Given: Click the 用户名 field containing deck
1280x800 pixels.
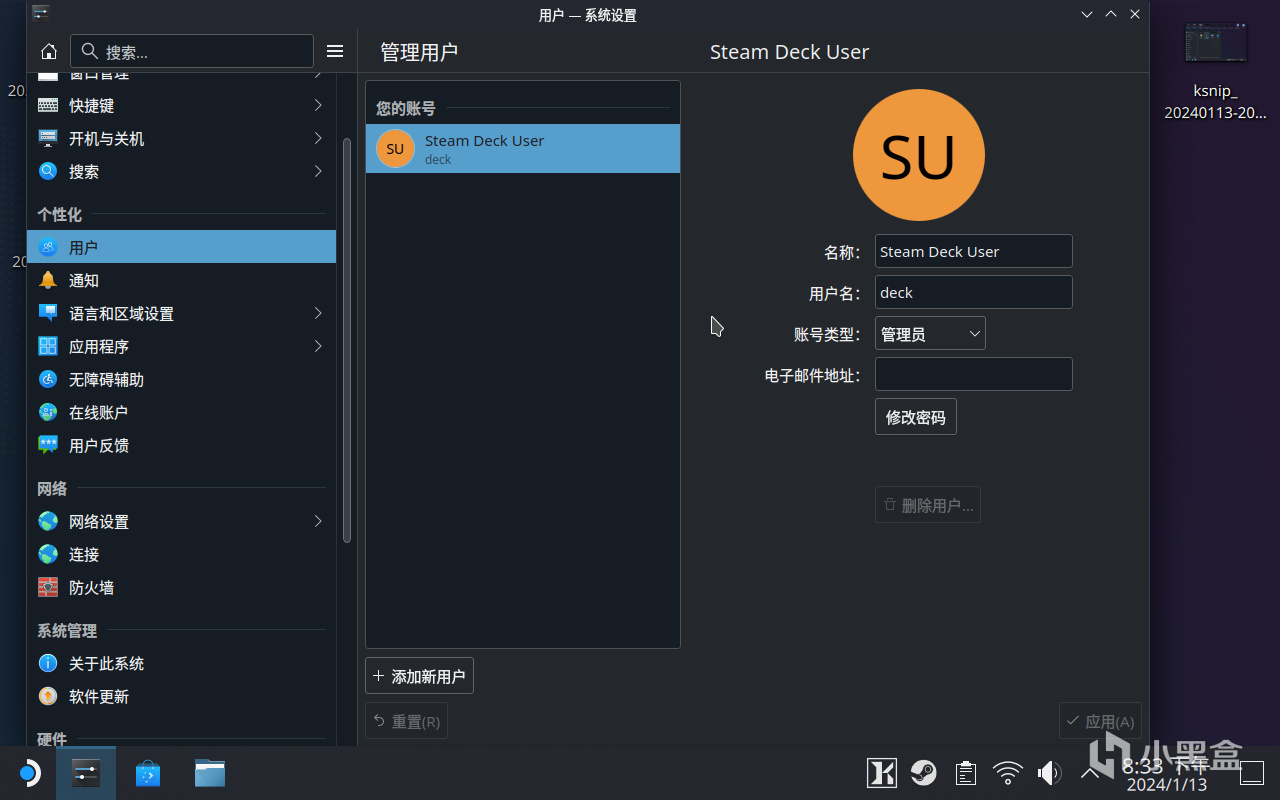Looking at the screenshot, I should (x=974, y=292).
